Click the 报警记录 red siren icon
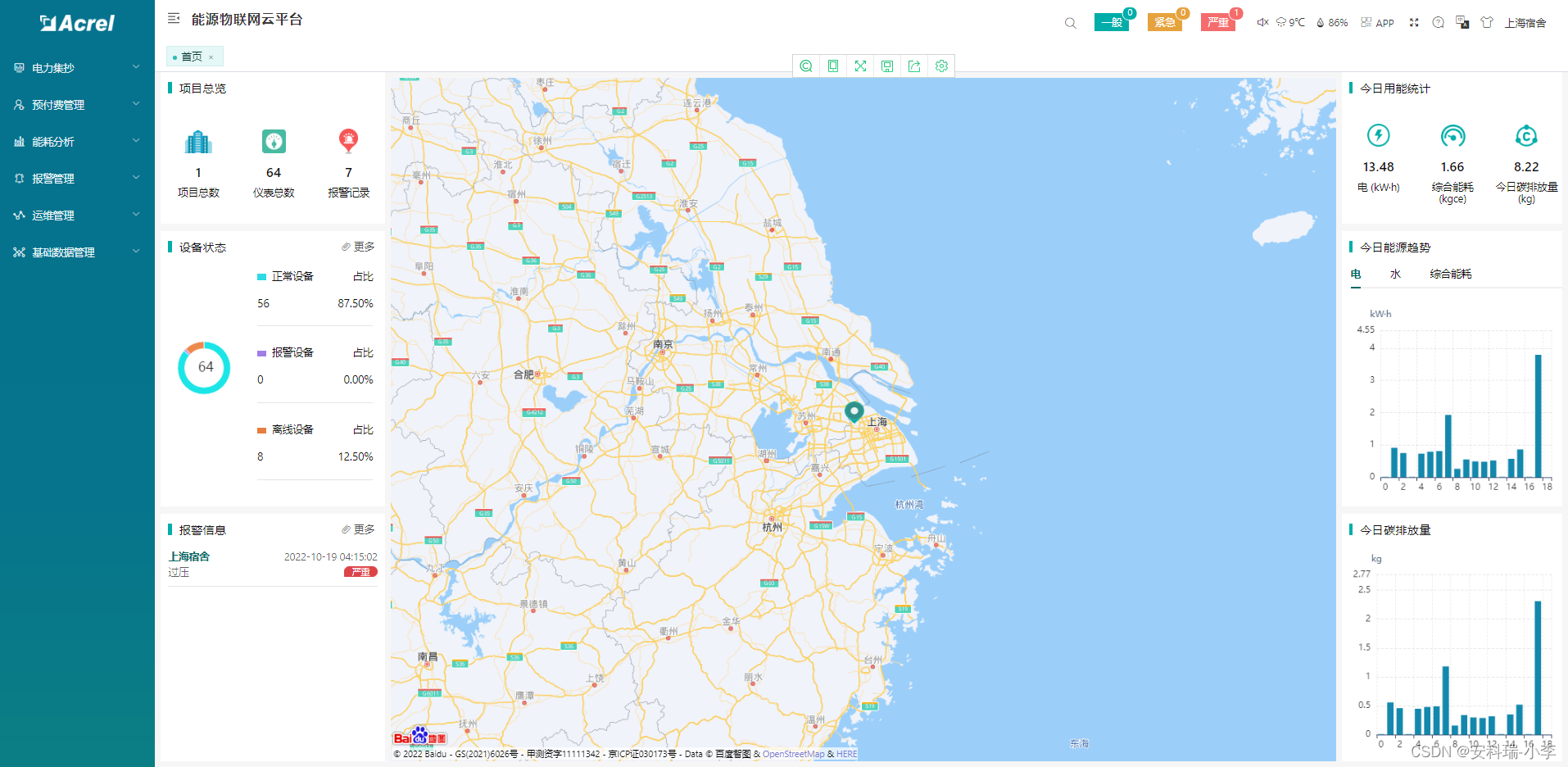Image resolution: width=1568 pixels, height=767 pixels. pyautogui.click(x=348, y=142)
